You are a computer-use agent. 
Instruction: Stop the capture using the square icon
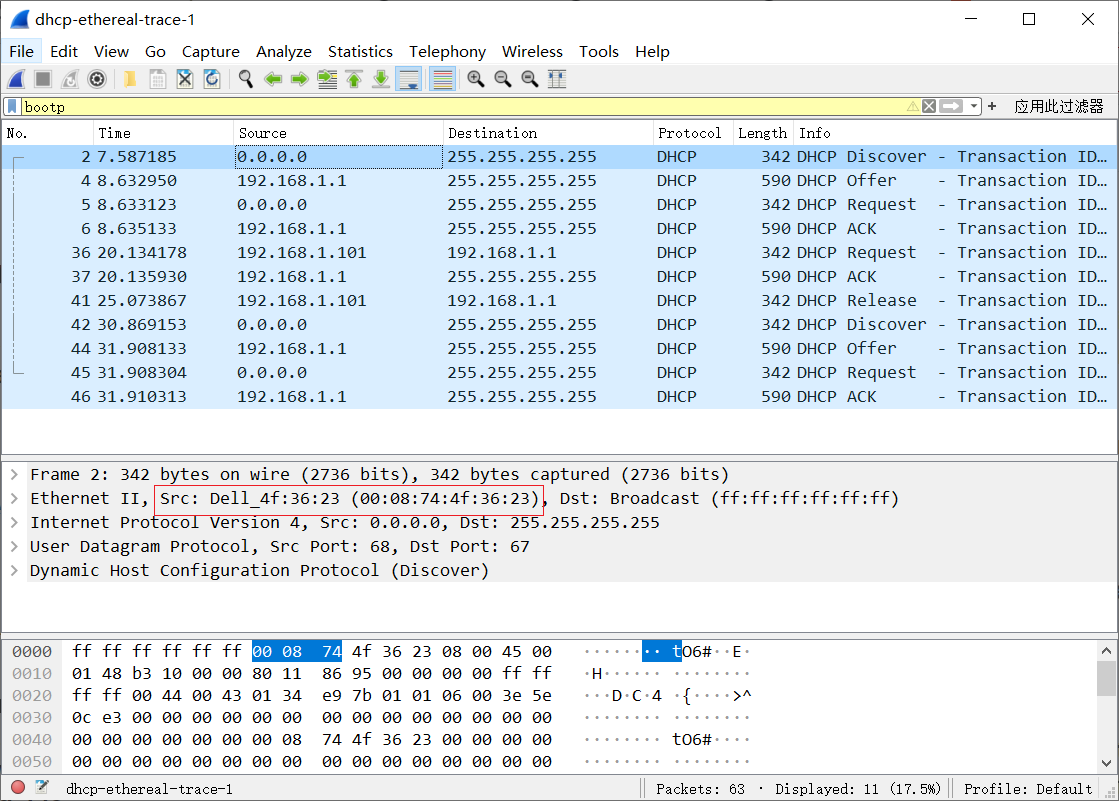(x=44, y=79)
